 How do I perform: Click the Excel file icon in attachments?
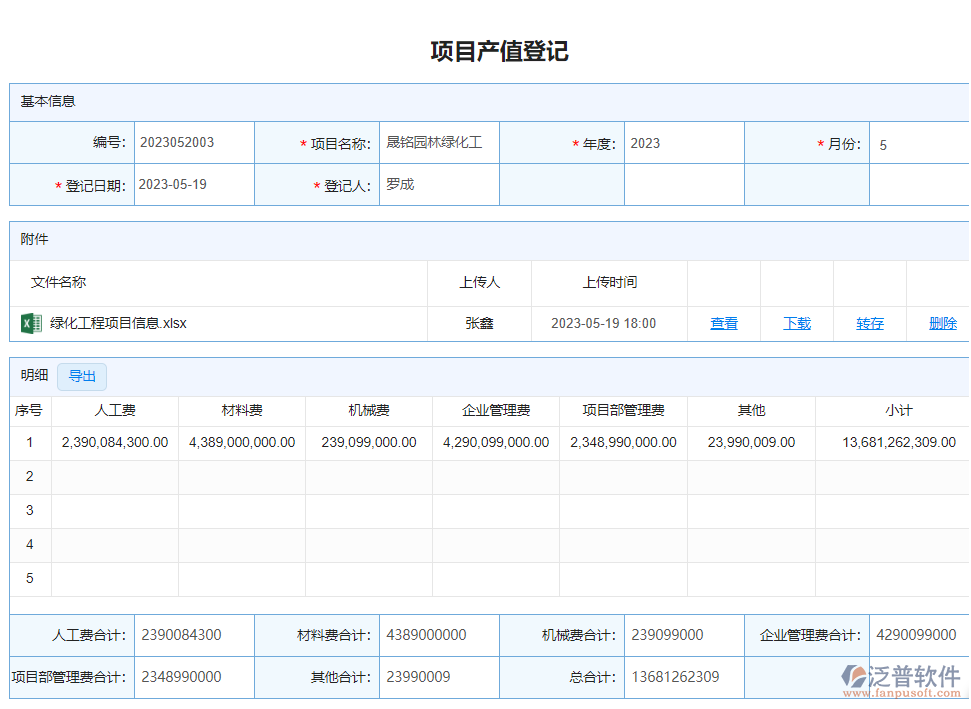tap(31, 323)
